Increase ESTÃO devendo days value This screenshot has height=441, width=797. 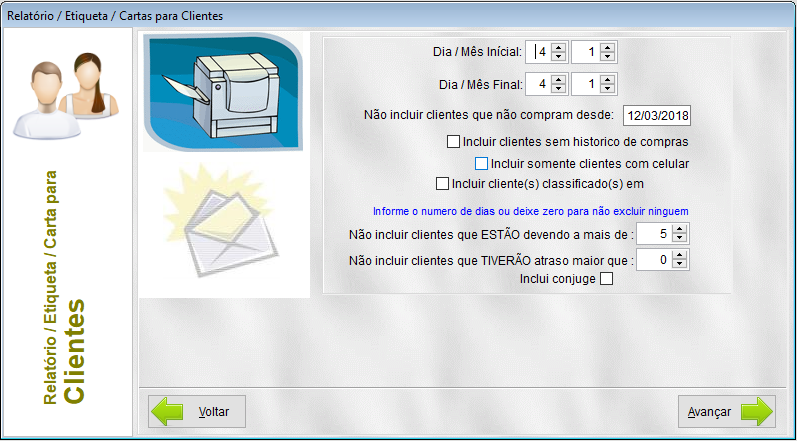tap(679, 230)
